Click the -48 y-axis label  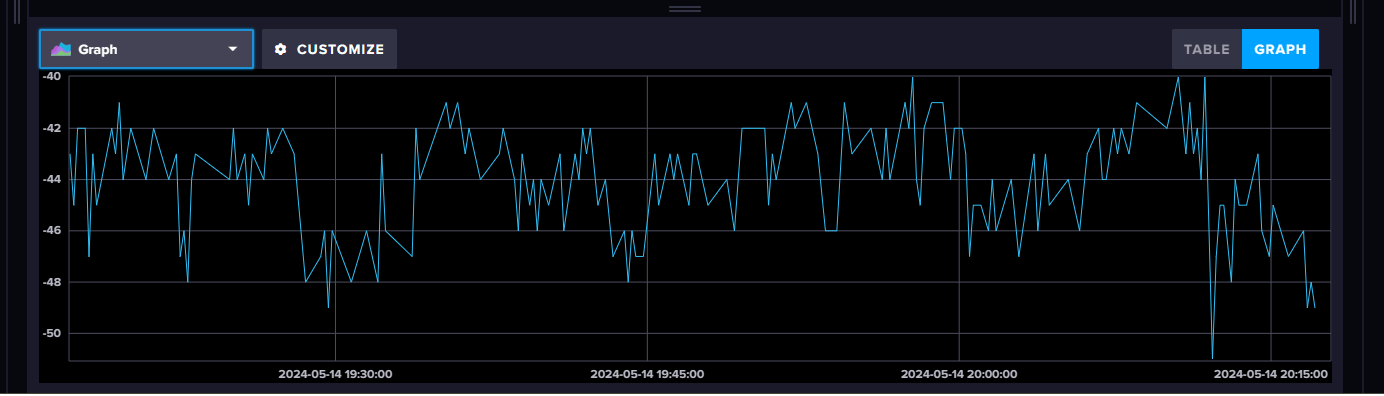point(52,282)
